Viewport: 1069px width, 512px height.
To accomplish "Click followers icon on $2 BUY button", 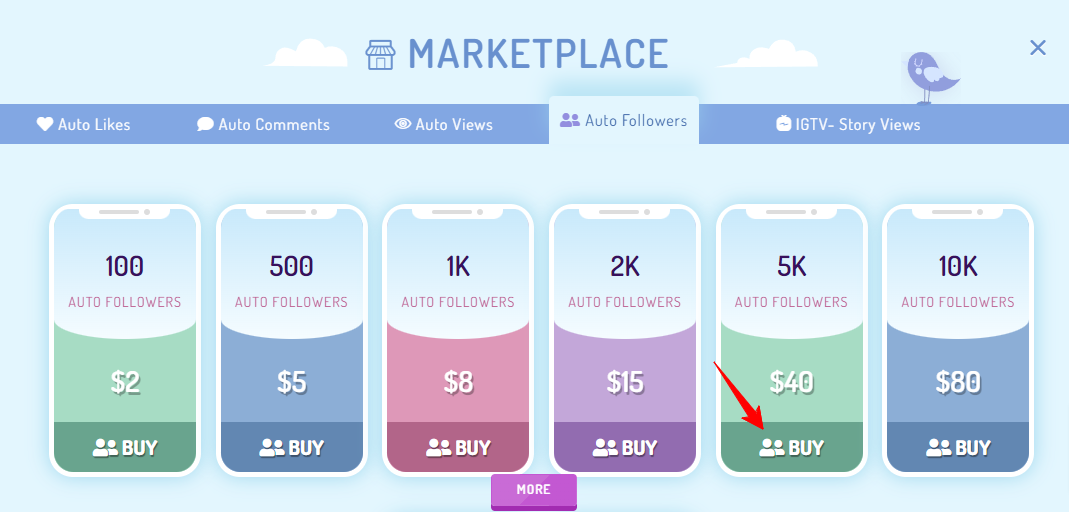I will pos(105,448).
